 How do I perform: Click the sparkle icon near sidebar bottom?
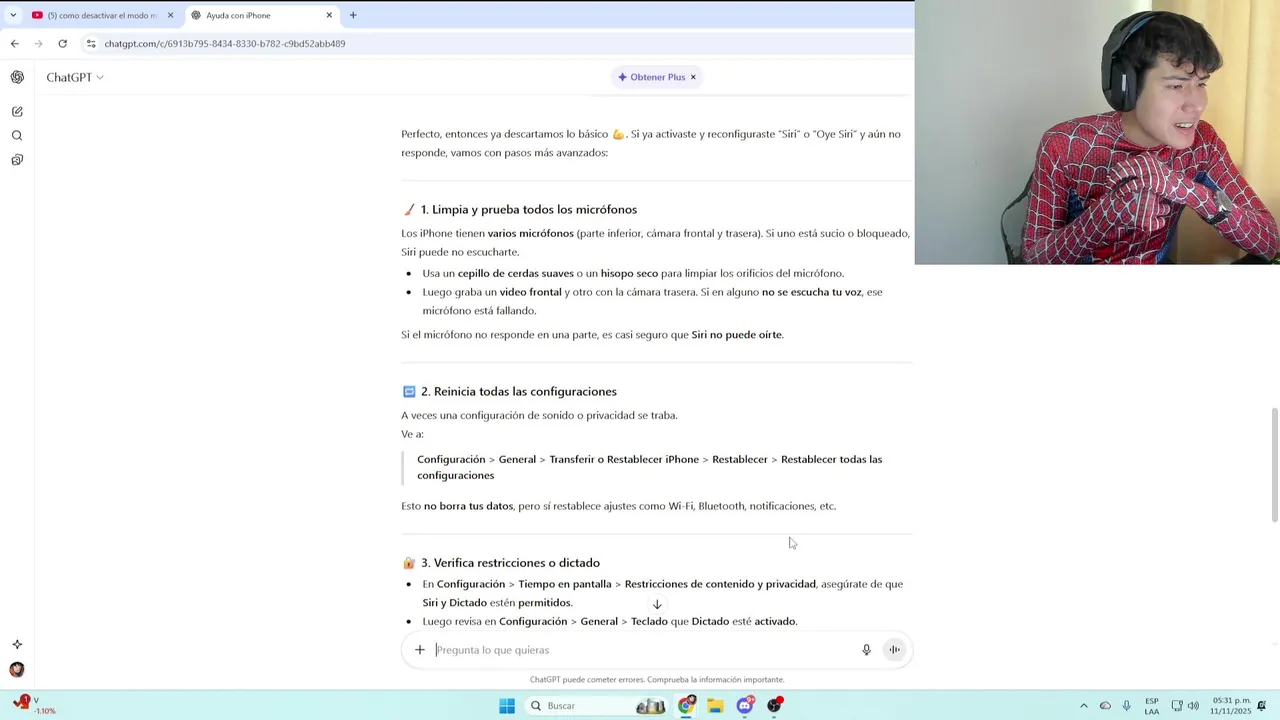pos(17,645)
